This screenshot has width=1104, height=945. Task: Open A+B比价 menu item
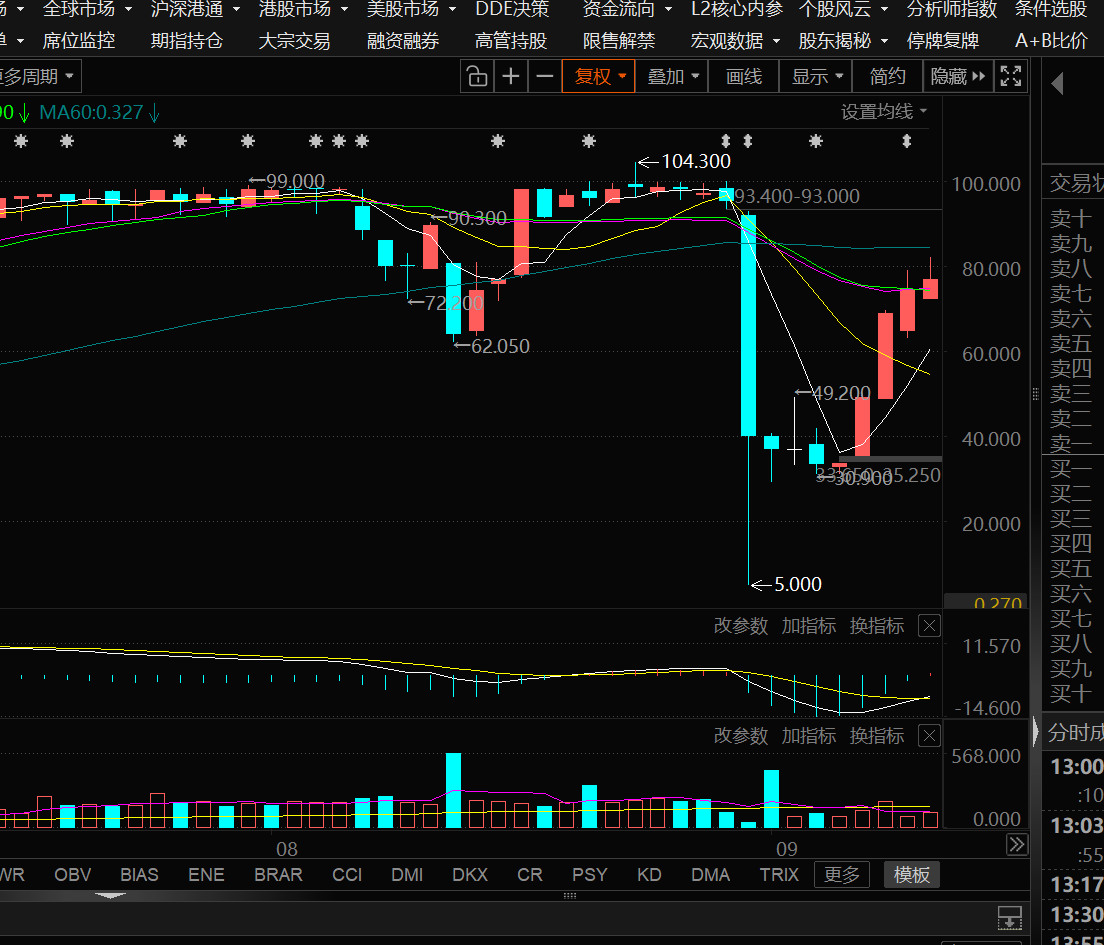click(x=1051, y=41)
